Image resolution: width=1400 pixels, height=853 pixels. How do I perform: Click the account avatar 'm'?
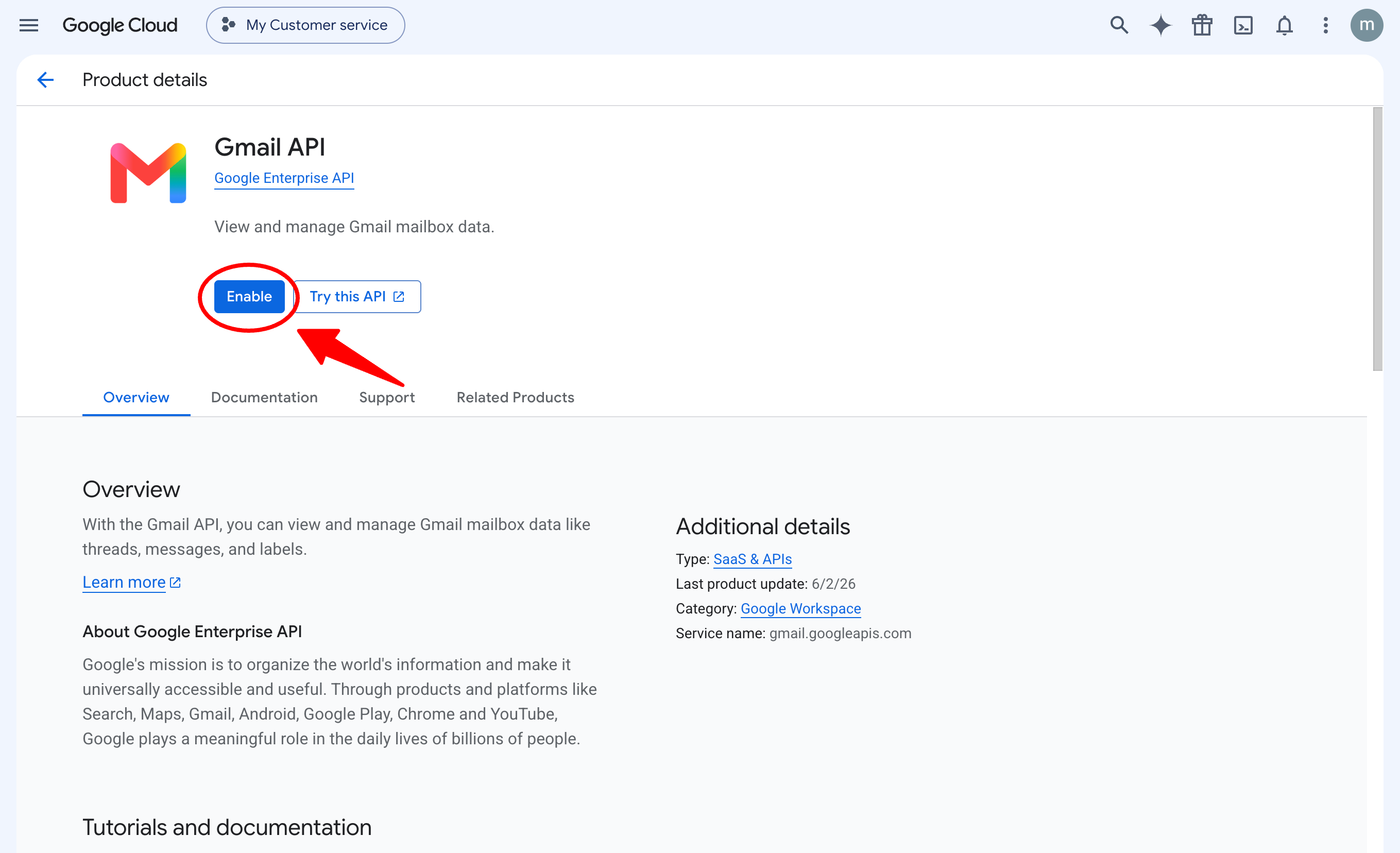1367,25
